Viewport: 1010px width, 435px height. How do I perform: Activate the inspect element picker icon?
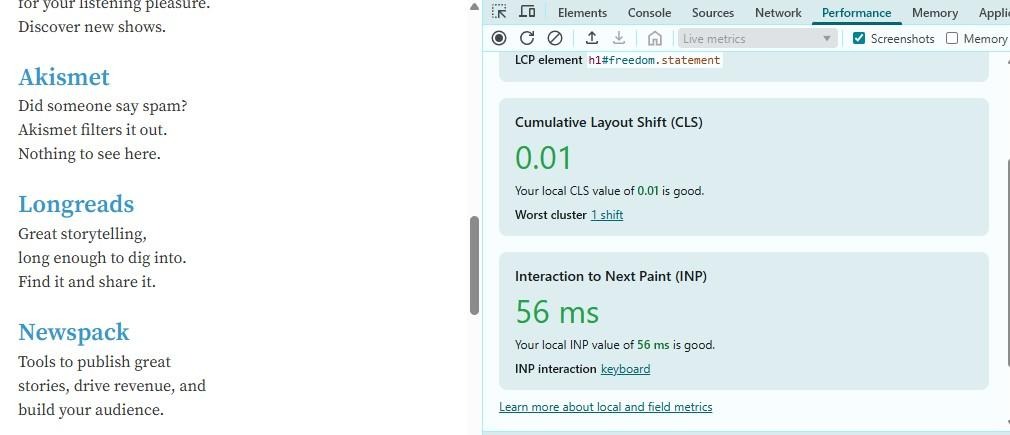[499, 12]
